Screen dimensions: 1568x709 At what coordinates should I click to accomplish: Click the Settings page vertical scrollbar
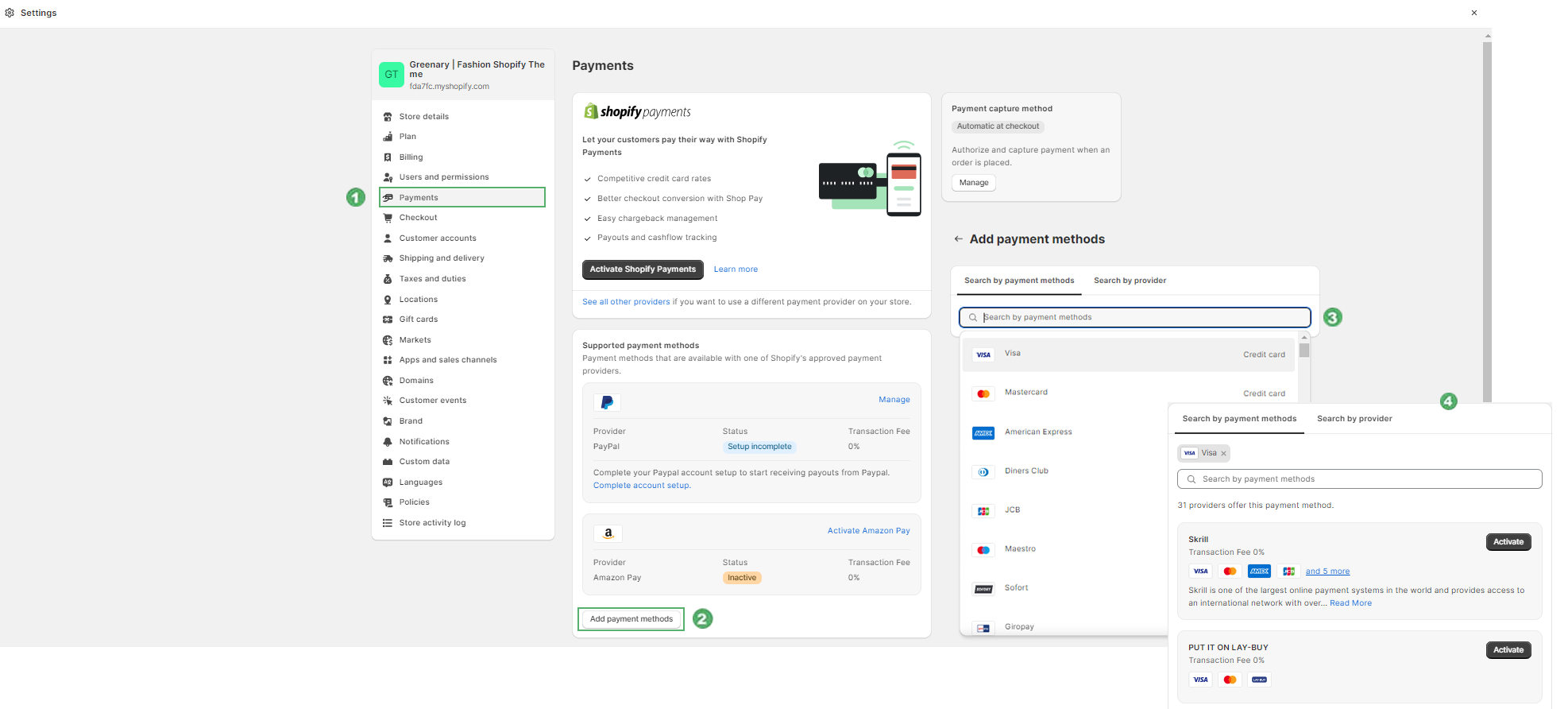(1487, 223)
